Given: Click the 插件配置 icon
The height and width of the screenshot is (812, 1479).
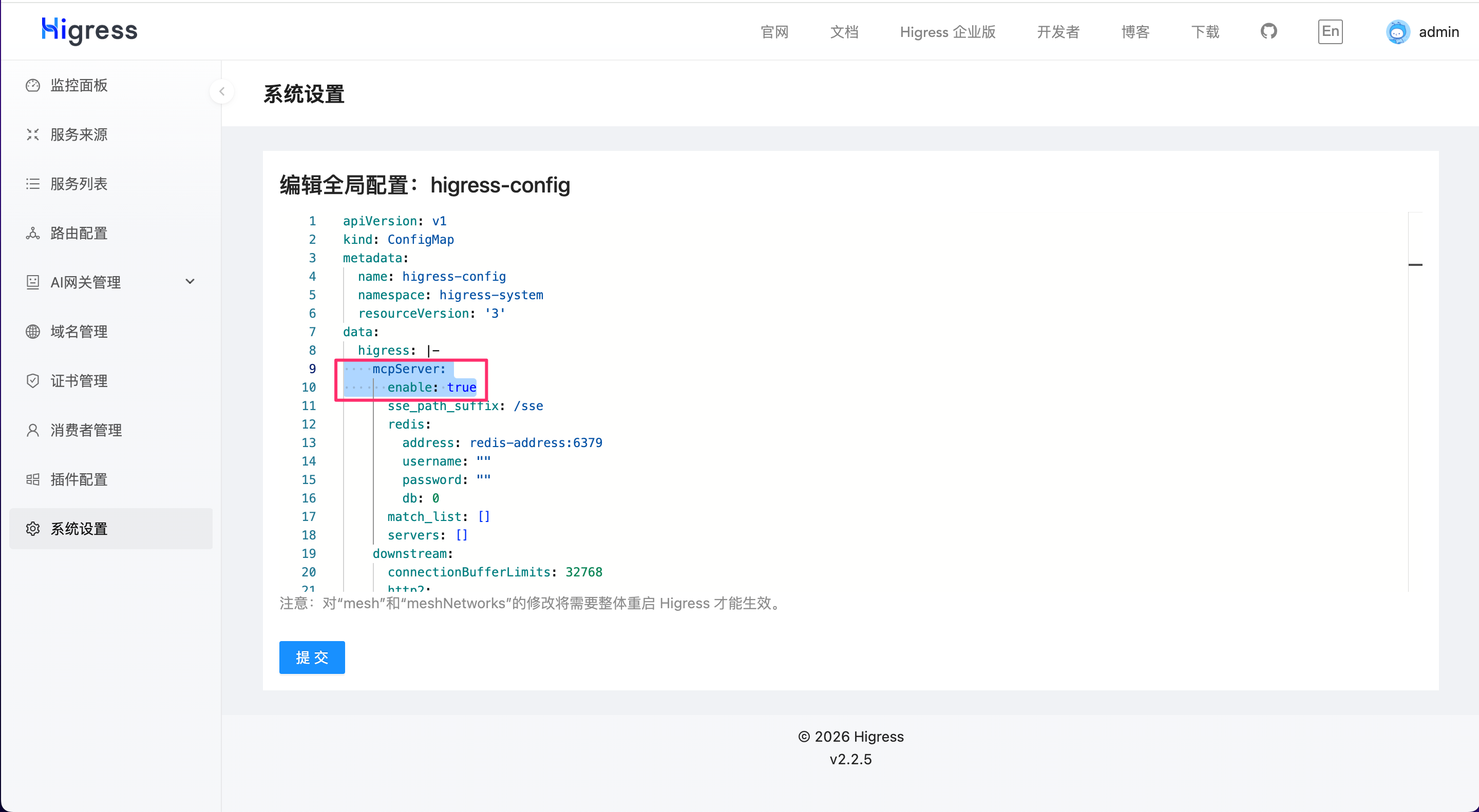Looking at the screenshot, I should pos(33,480).
